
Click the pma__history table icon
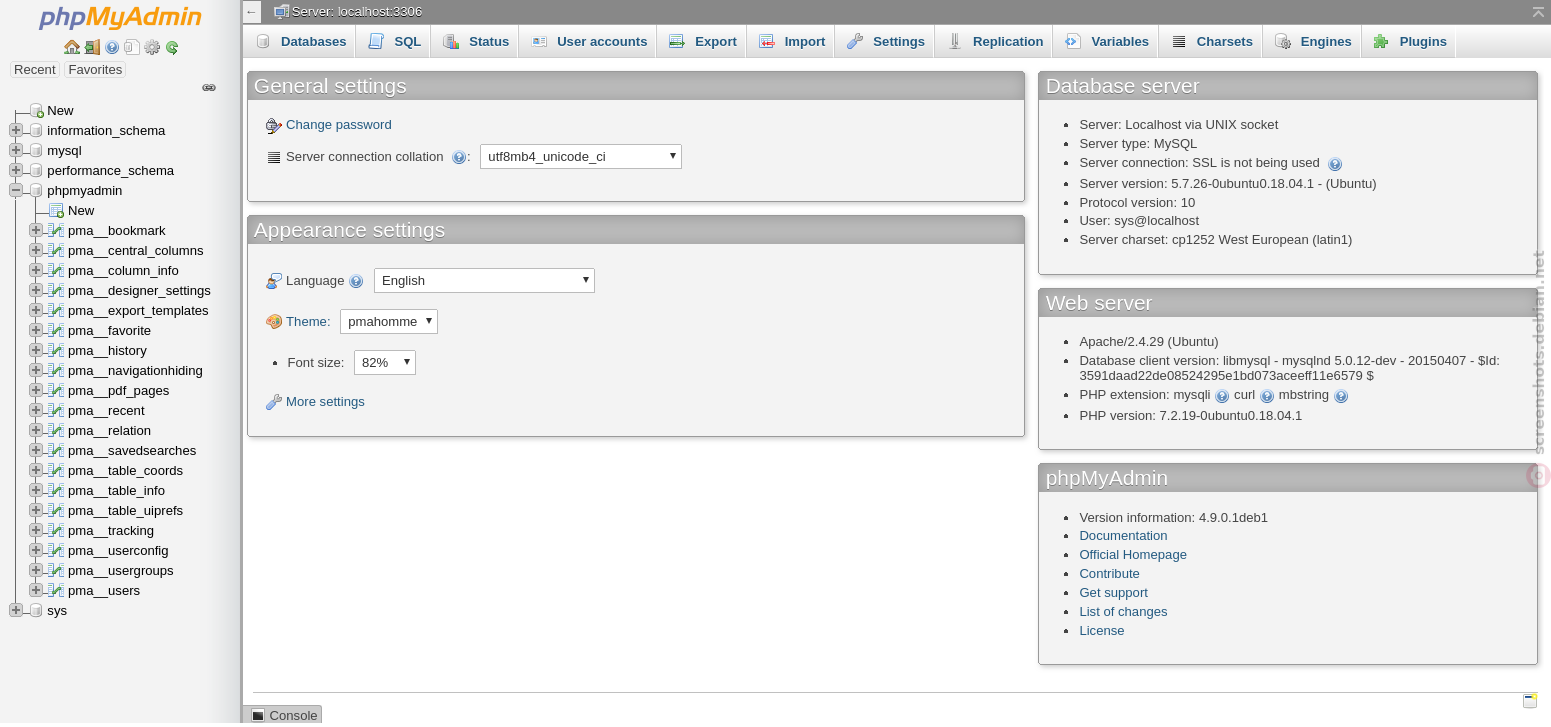pyautogui.click(x=56, y=350)
